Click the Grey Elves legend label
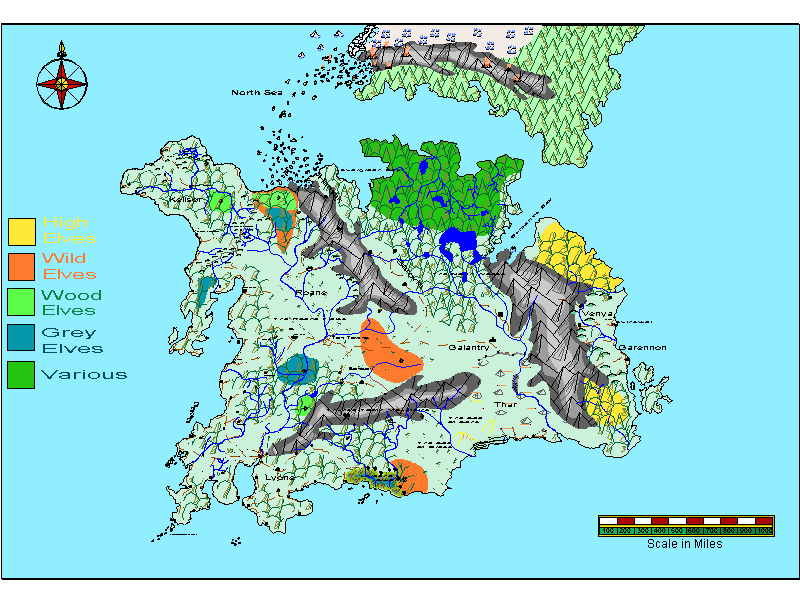The height and width of the screenshot is (600, 800). (72, 340)
